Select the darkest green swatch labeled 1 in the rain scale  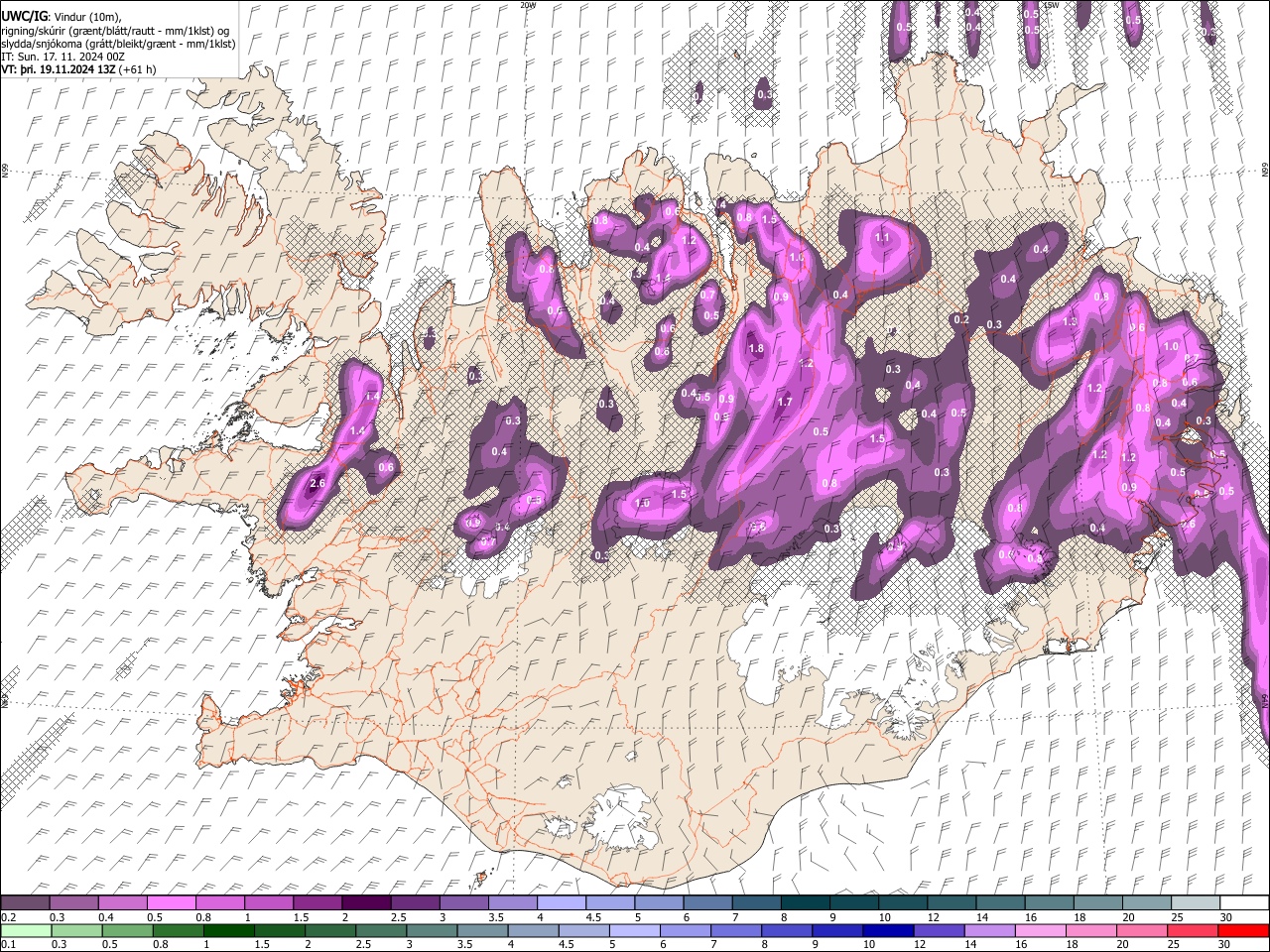tap(228, 930)
